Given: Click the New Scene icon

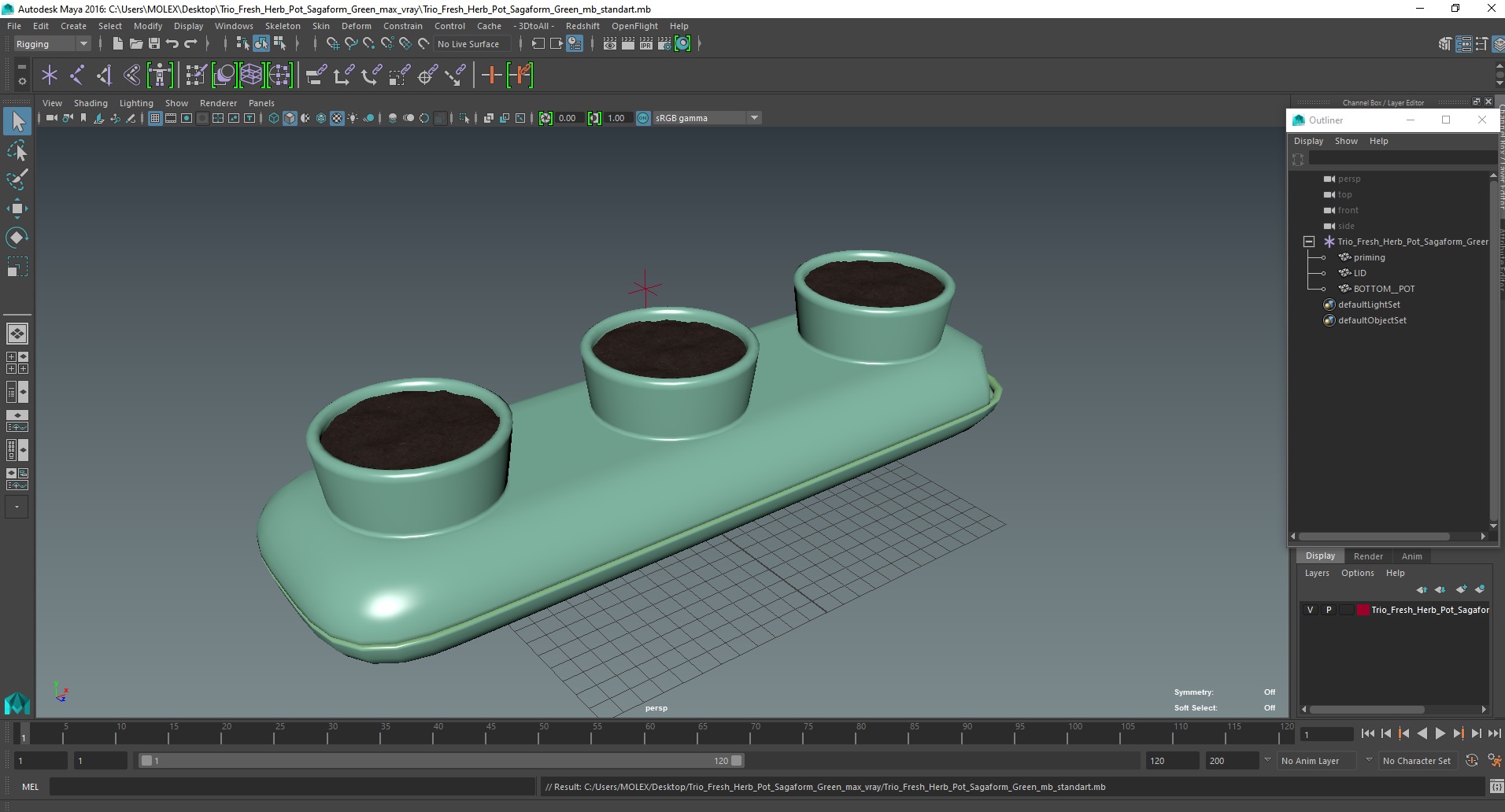Looking at the screenshot, I should (x=117, y=44).
